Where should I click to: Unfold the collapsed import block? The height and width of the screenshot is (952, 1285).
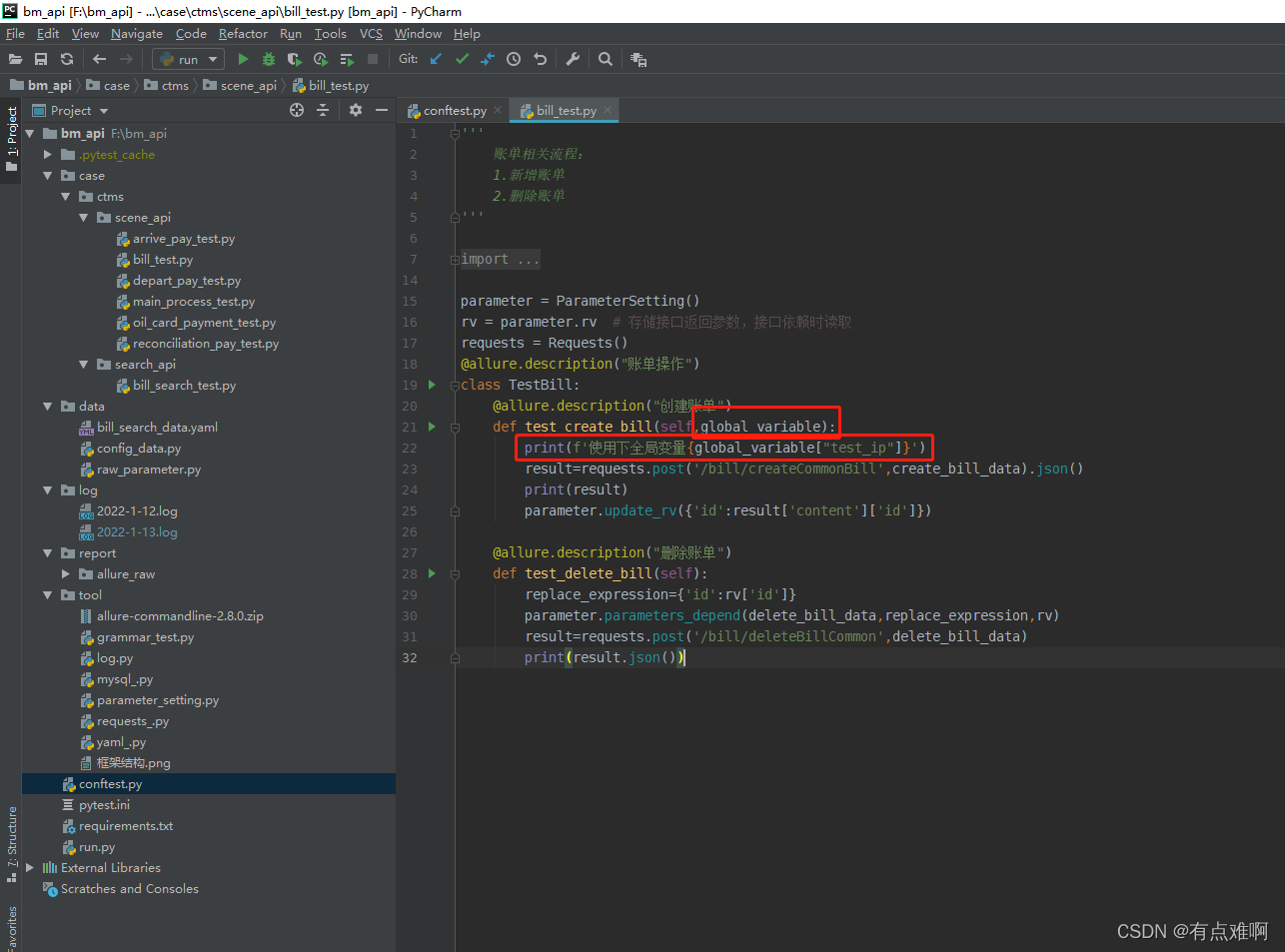[x=455, y=260]
